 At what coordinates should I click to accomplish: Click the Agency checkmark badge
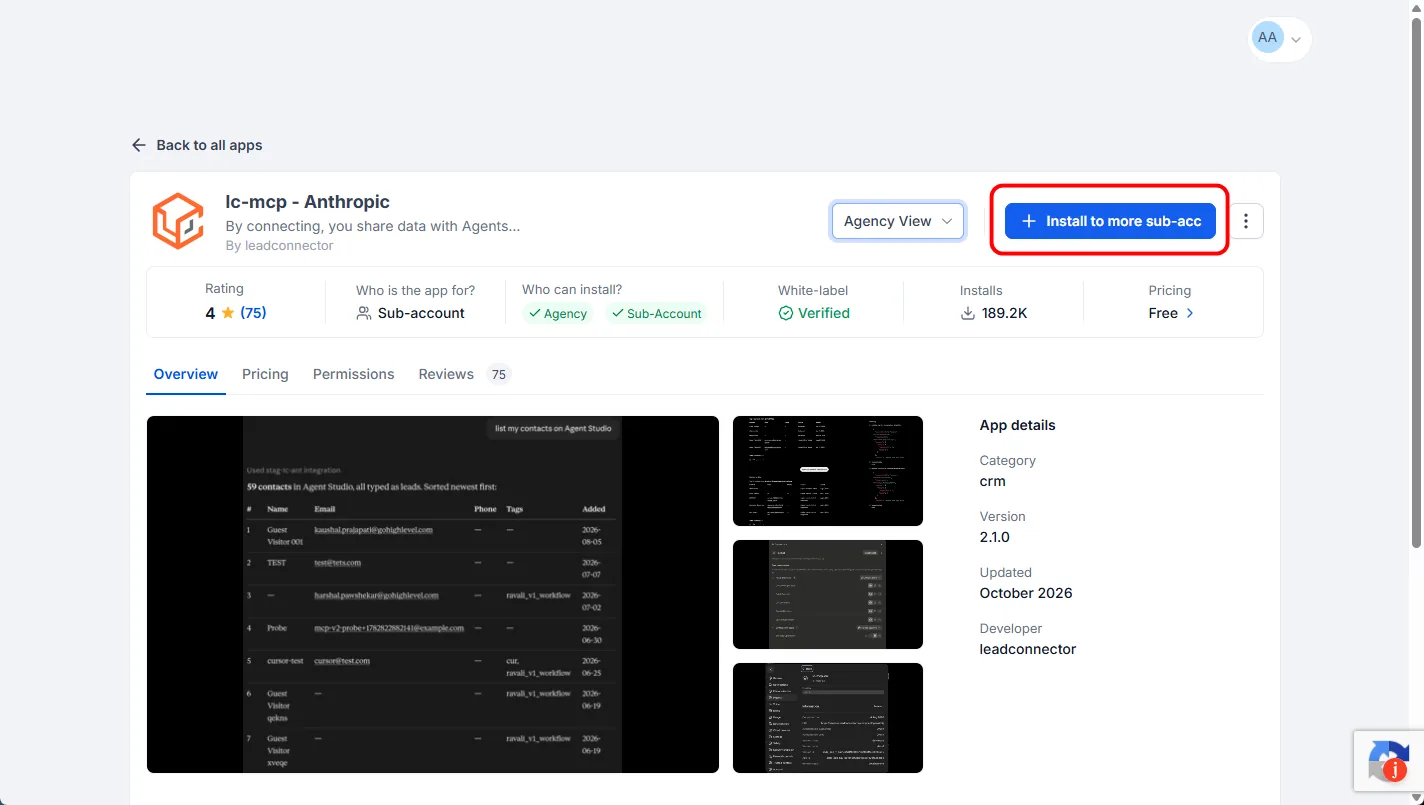click(x=558, y=313)
